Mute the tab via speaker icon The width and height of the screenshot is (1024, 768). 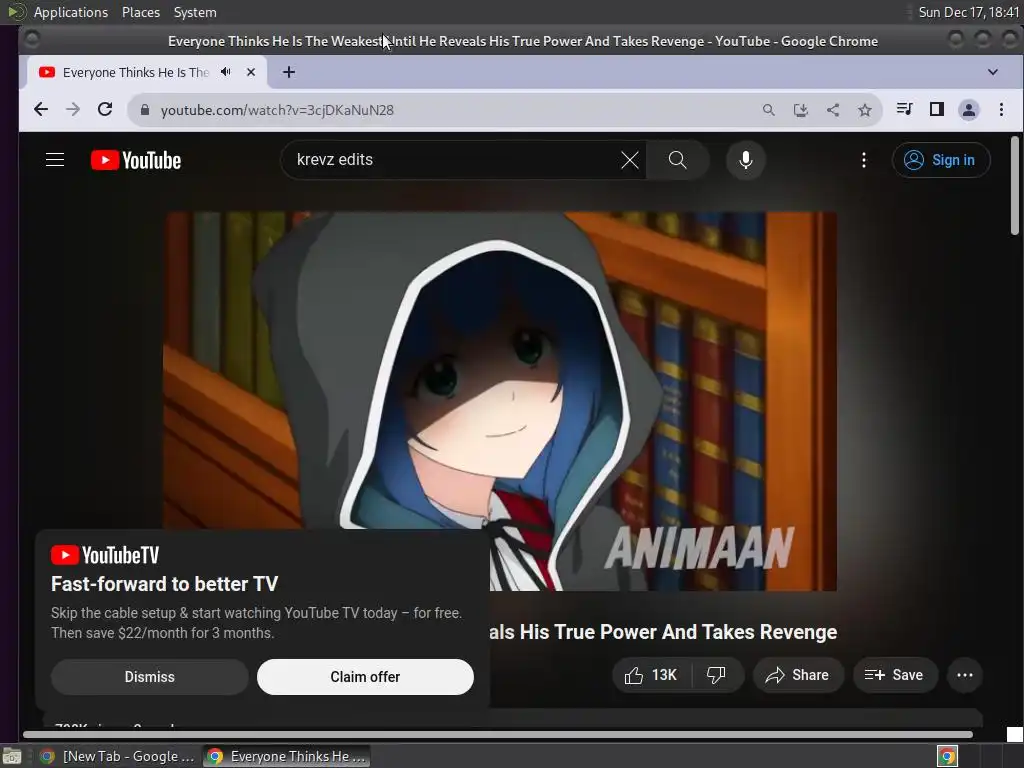pyautogui.click(x=226, y=72)
